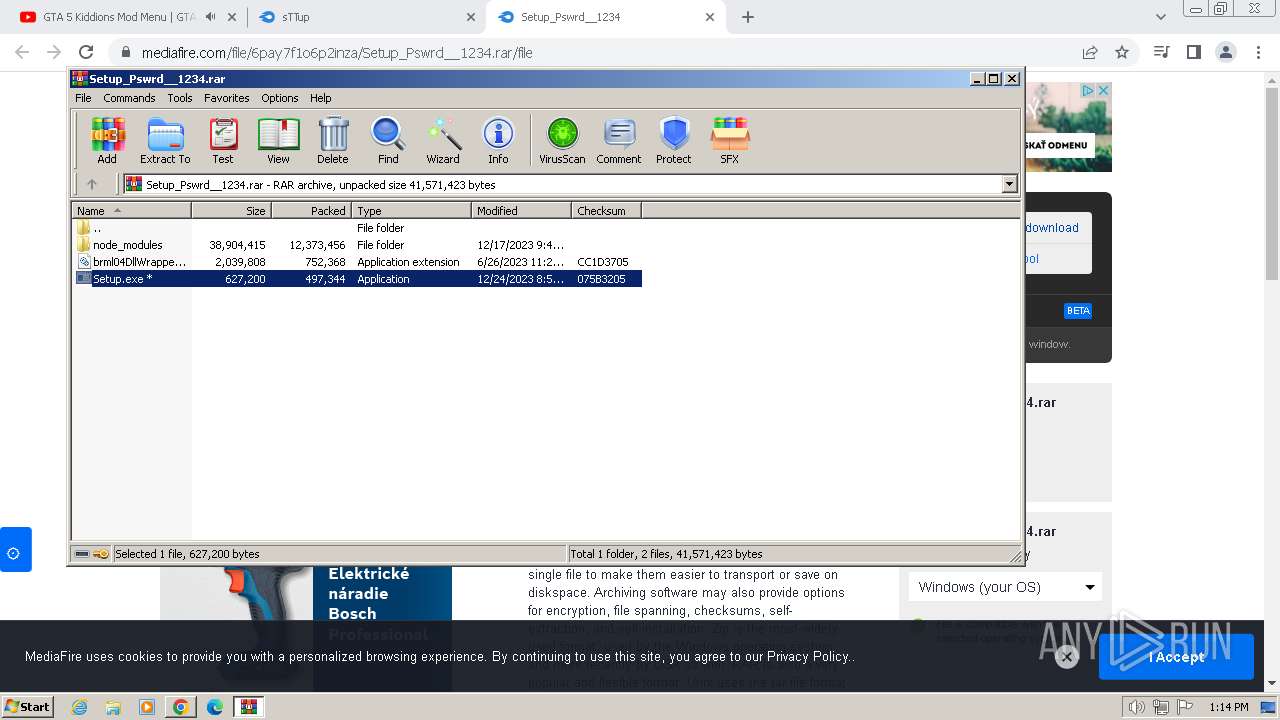Reload the MediaFire page
This screenshot has width=1280, height=720.
pyautogui.click(x=86, y=52)
